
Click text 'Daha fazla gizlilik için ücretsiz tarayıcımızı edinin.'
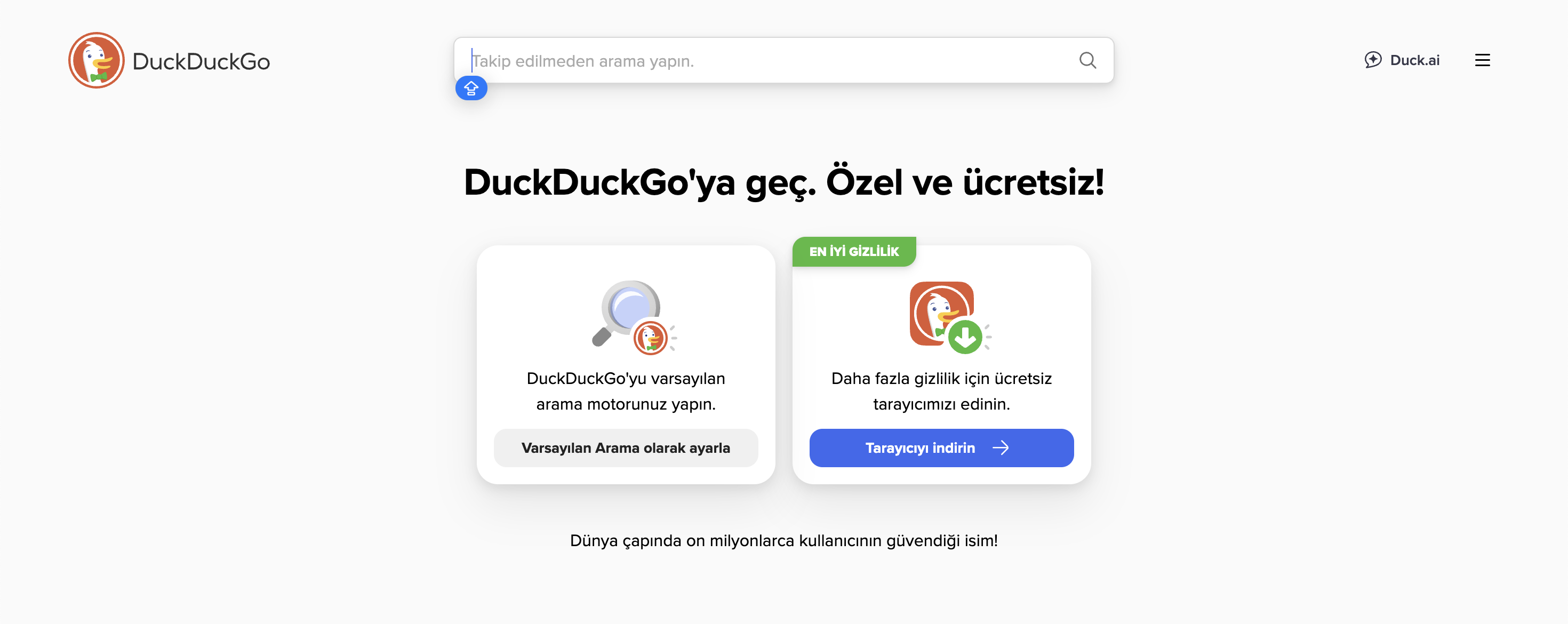point(941,391)
